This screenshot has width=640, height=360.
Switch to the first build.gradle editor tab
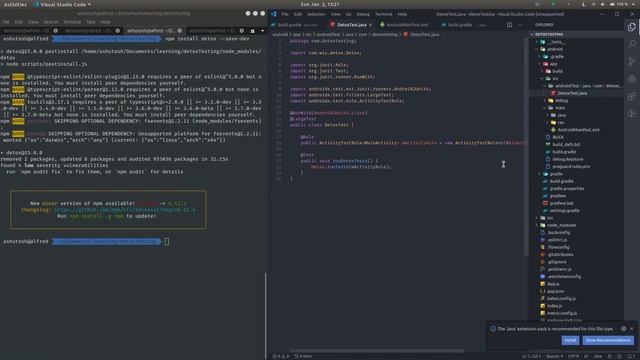[297, 25]
